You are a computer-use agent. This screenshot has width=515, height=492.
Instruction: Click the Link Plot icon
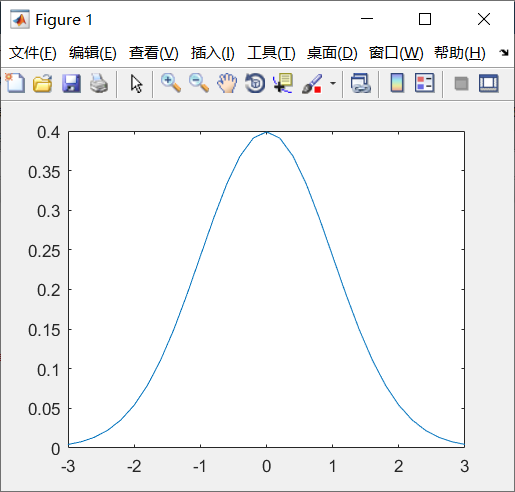point(361,83)
